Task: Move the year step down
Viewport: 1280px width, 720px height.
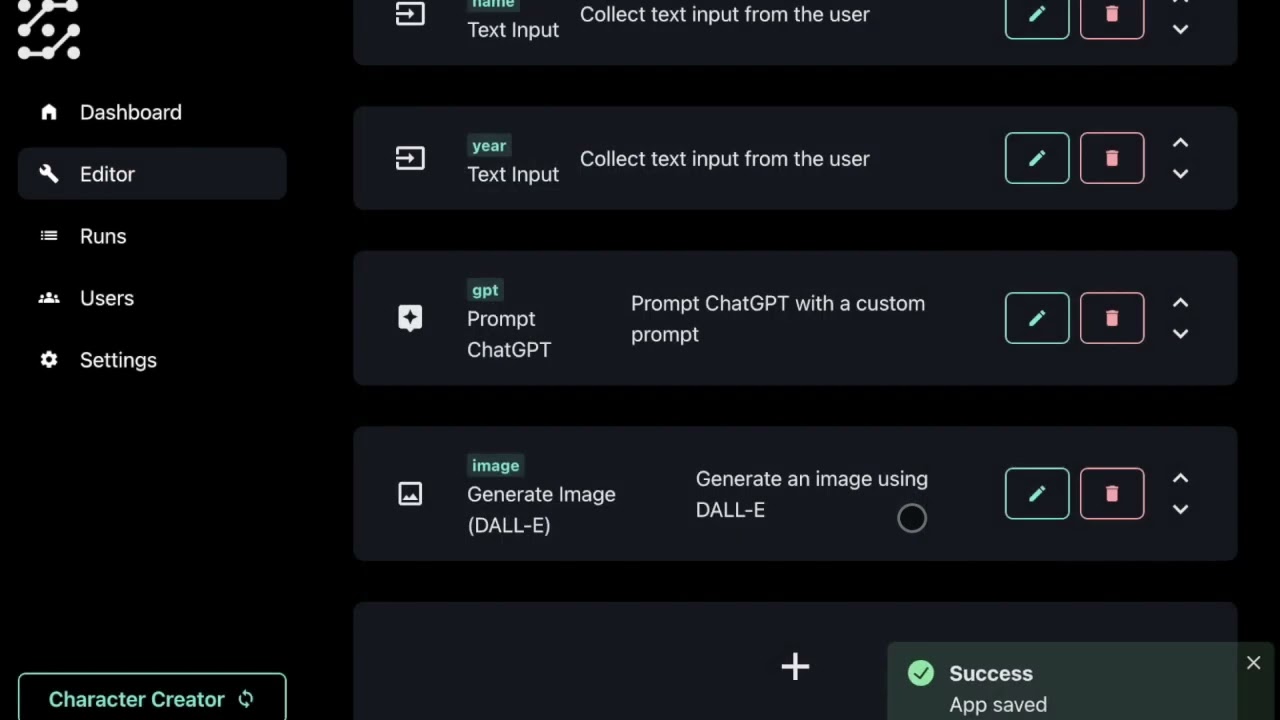Action: 1180,174
